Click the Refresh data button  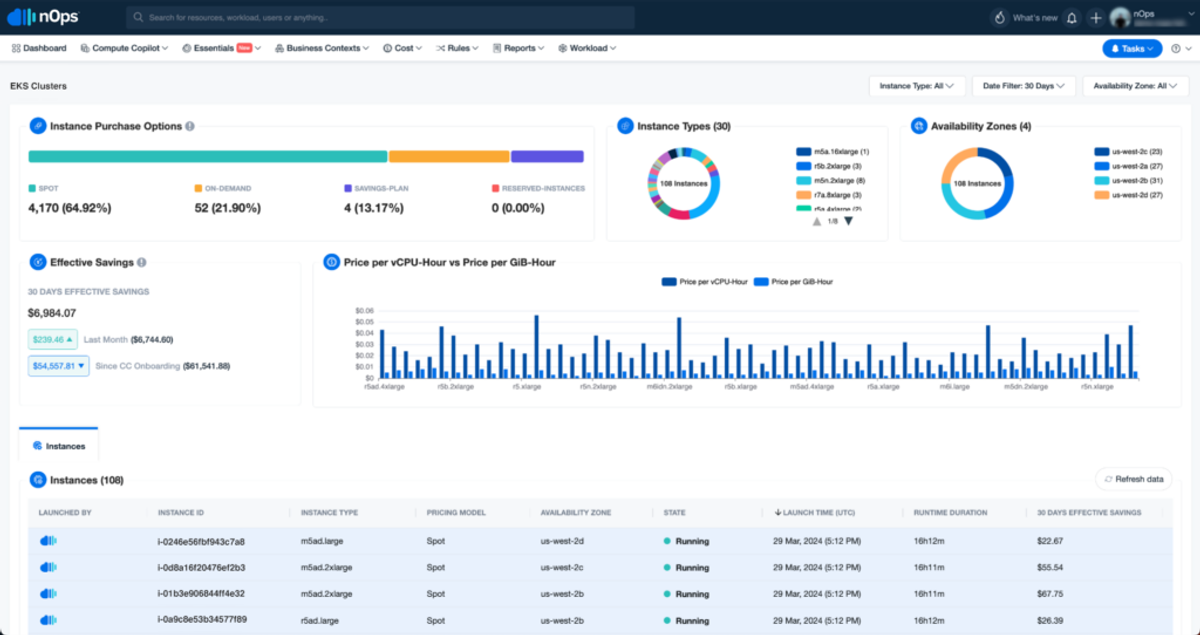[x=1133, y=479]
